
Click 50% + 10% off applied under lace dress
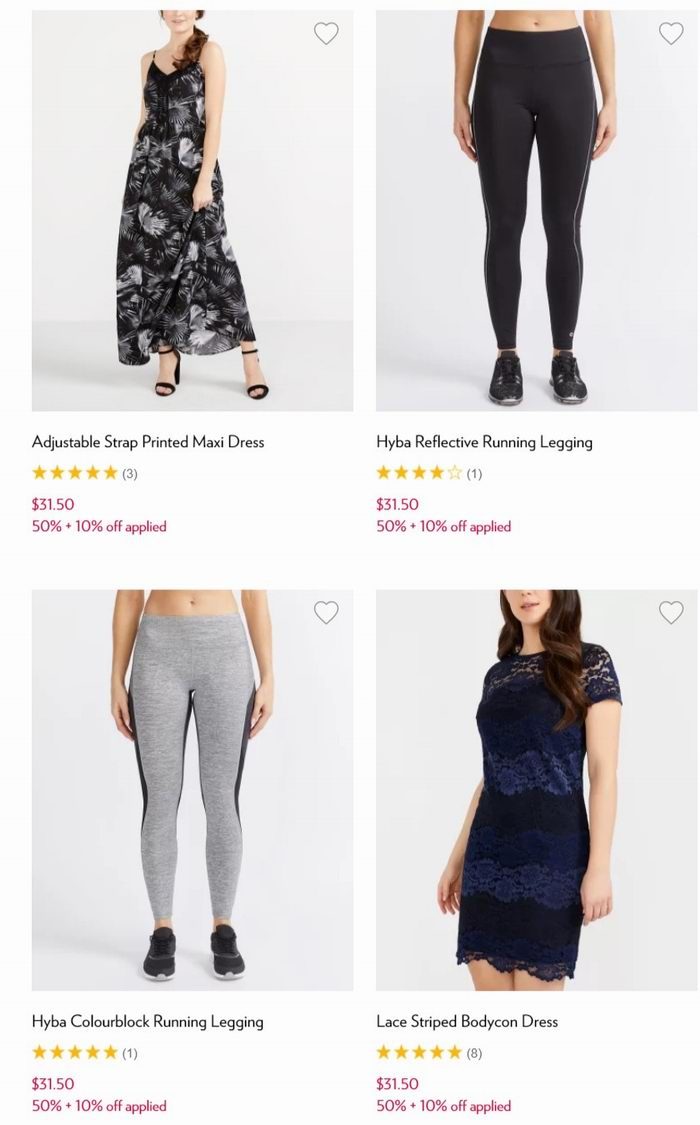click(443, 1106)
